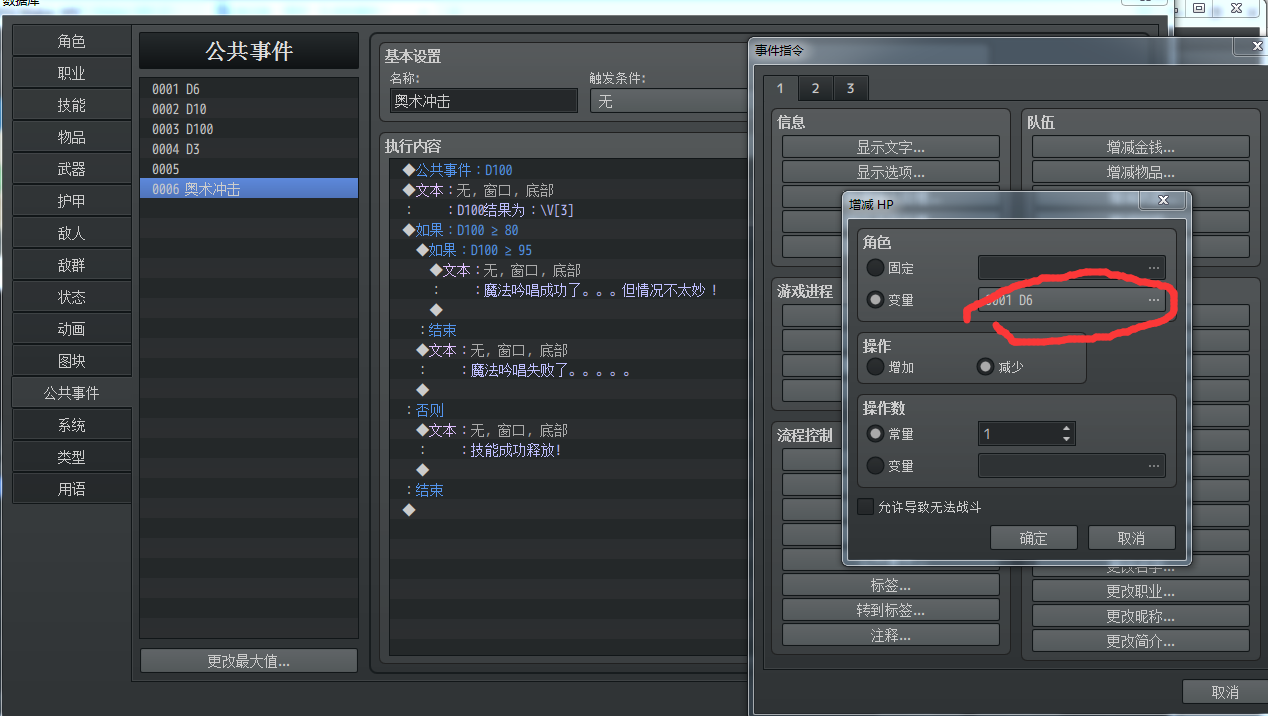The image size is (1268, 716).
Task: Click the 显示选项... command button
Action: 891,172
